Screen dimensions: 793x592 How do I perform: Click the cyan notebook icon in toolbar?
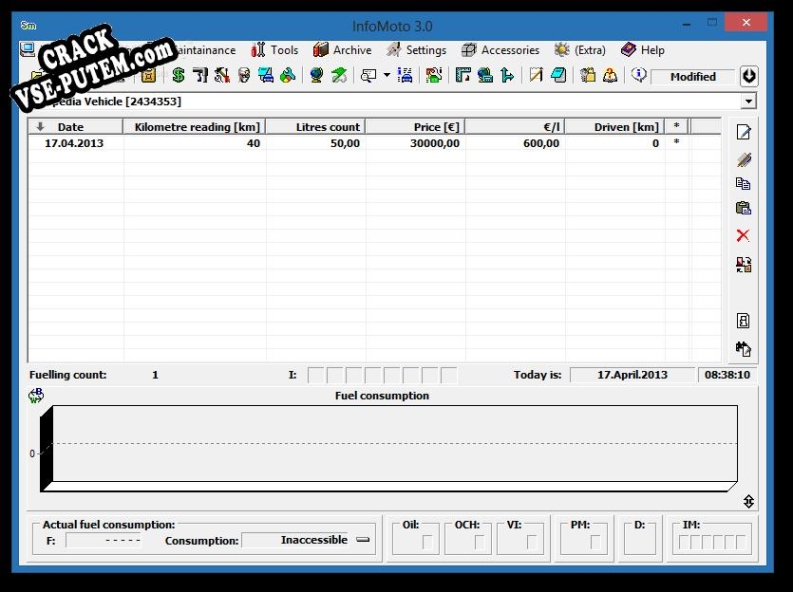(x=558, y=76)
